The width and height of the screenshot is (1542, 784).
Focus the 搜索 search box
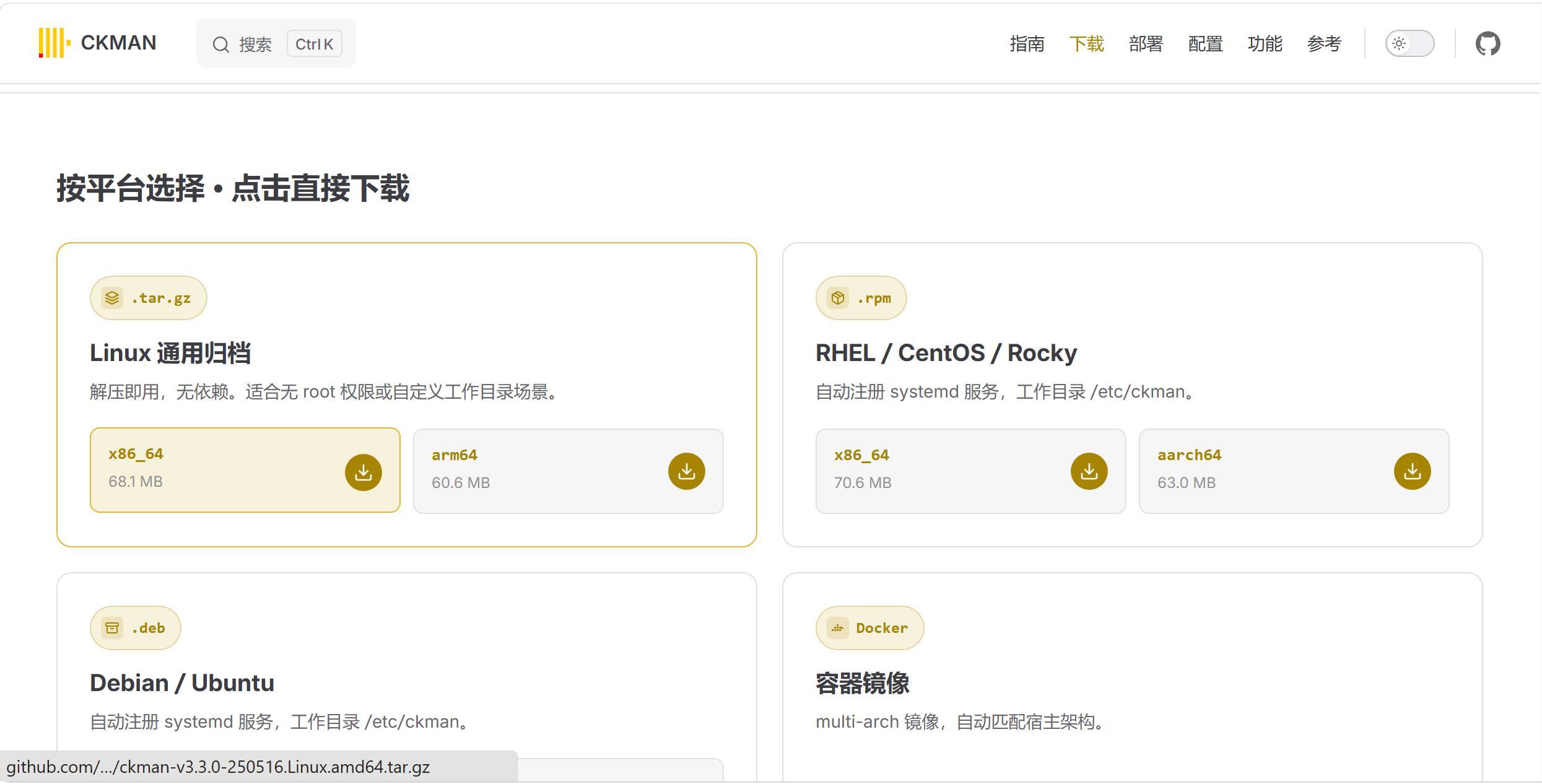(x=276, y=43)
